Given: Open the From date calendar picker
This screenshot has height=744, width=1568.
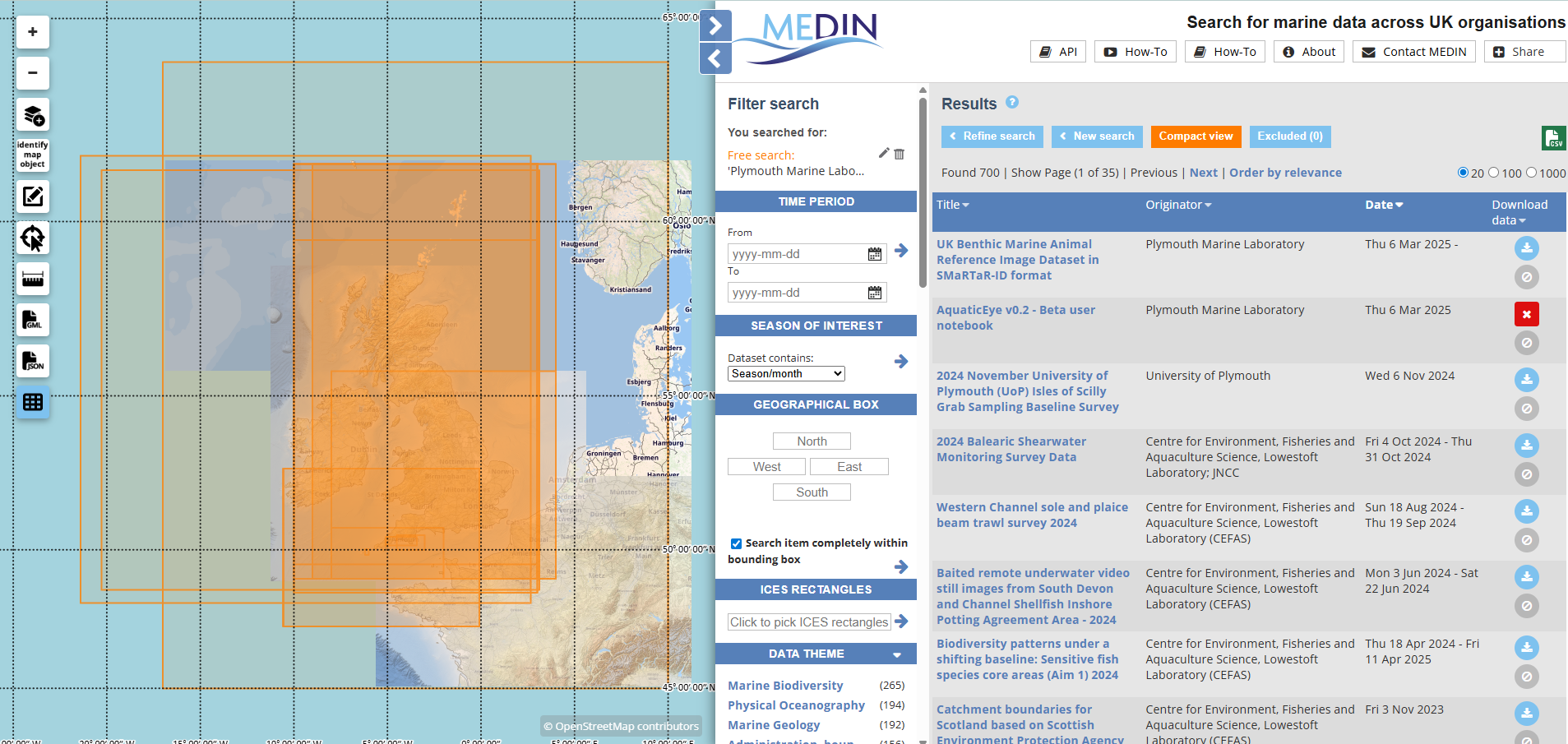Looking at the screenshot, I should click(875, 254).
